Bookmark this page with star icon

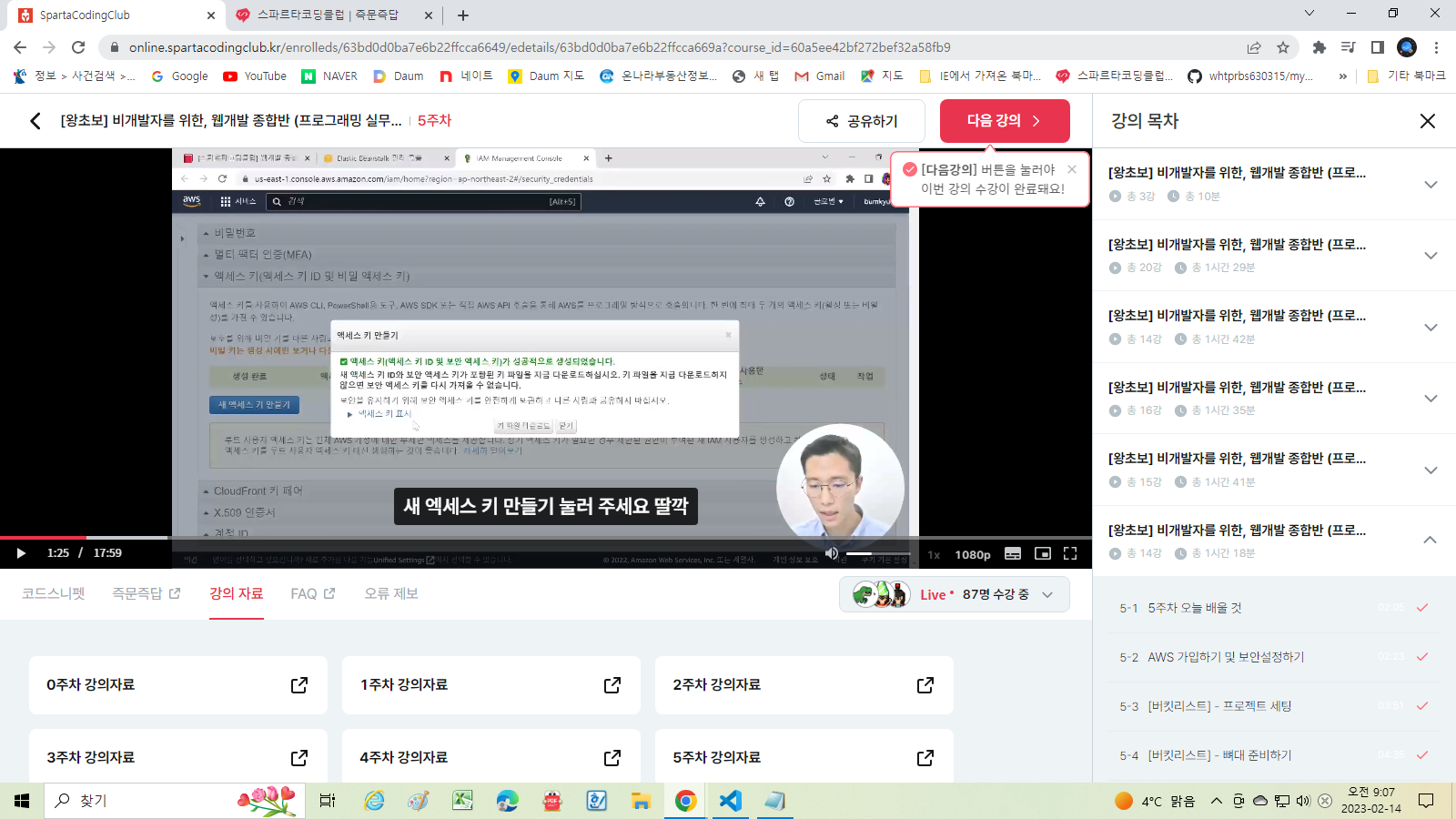pos(1283,47)
